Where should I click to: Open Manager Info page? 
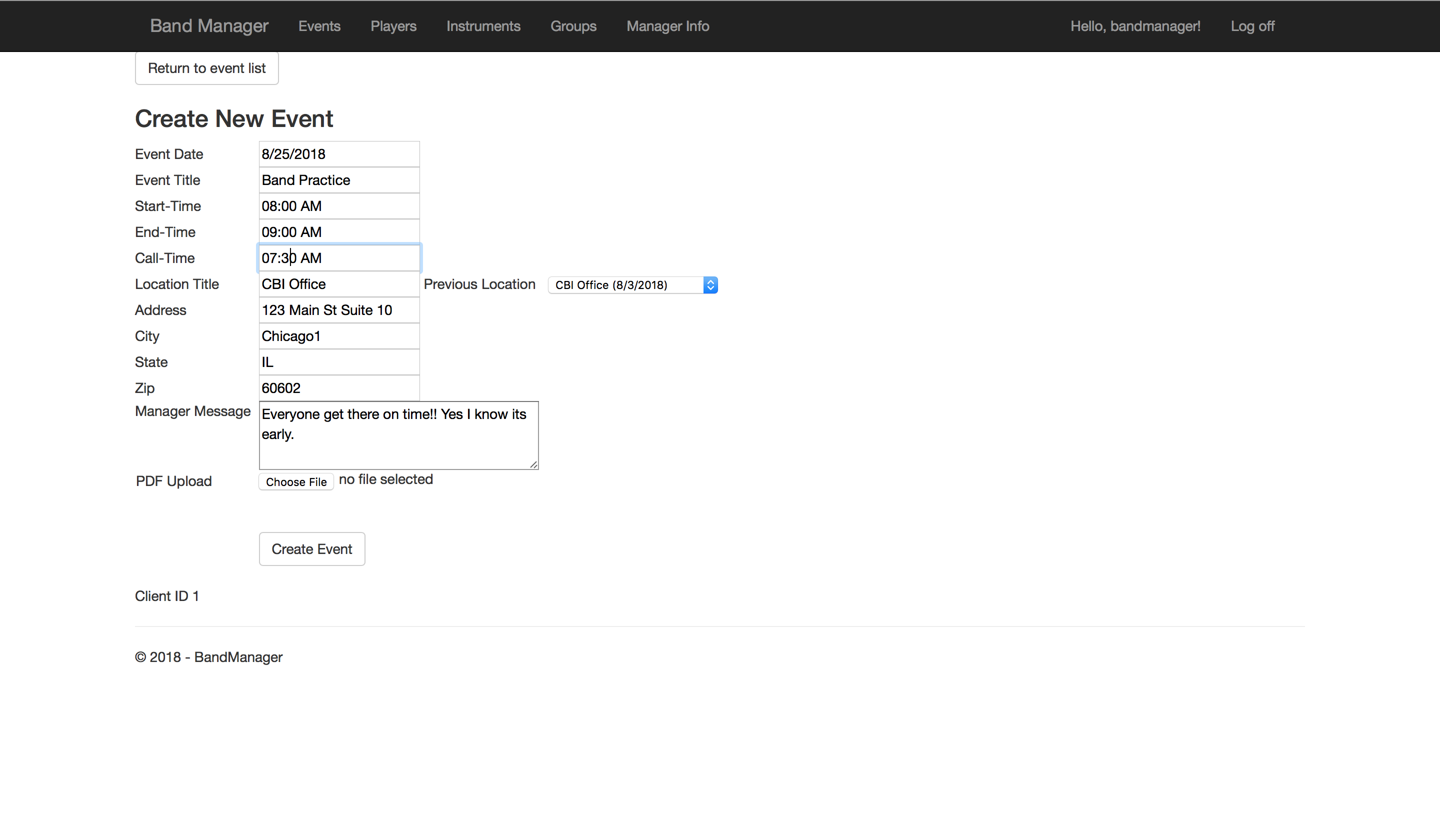point(667,26)
